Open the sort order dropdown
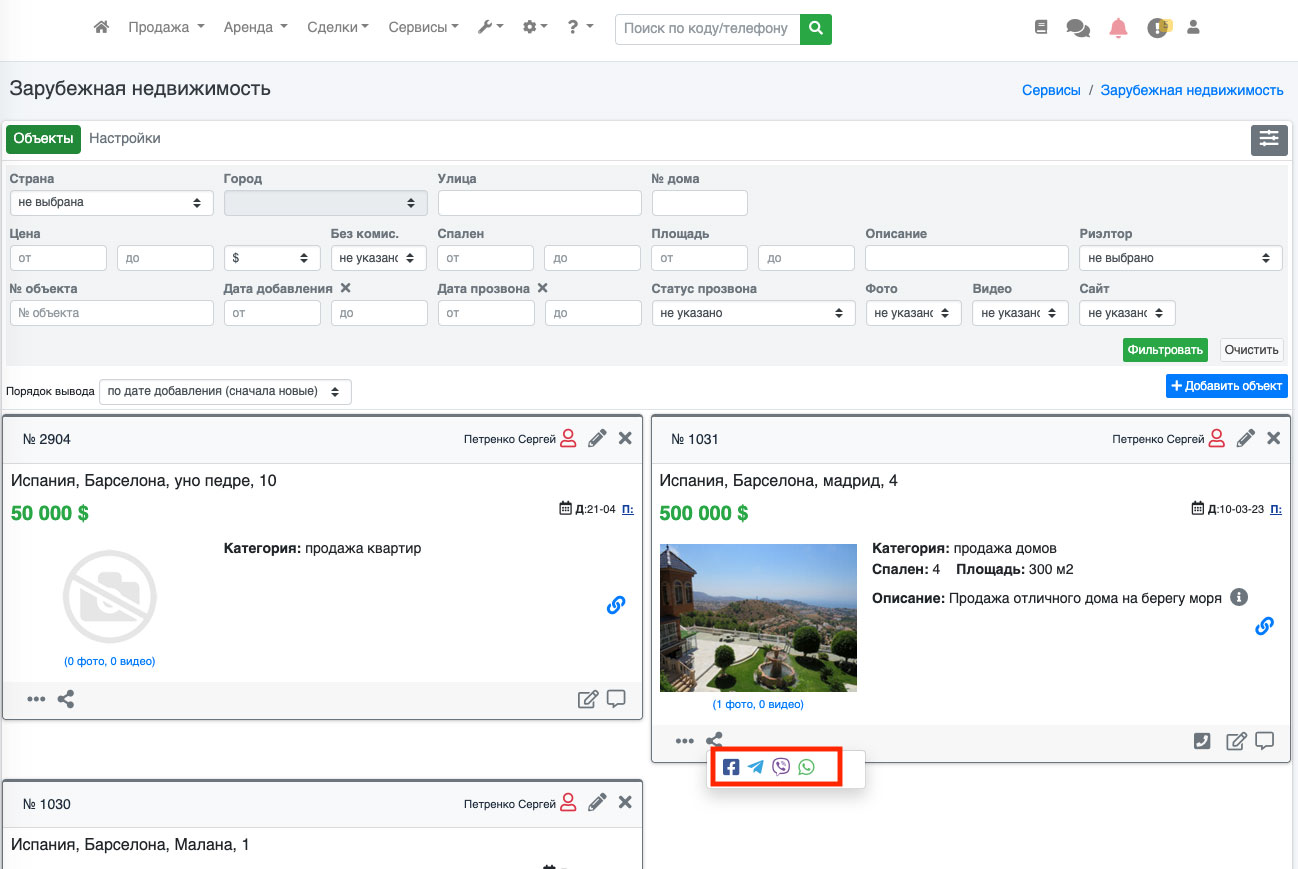The height and width of the screenshot is (869, 1298). click(x=225, y=391)
